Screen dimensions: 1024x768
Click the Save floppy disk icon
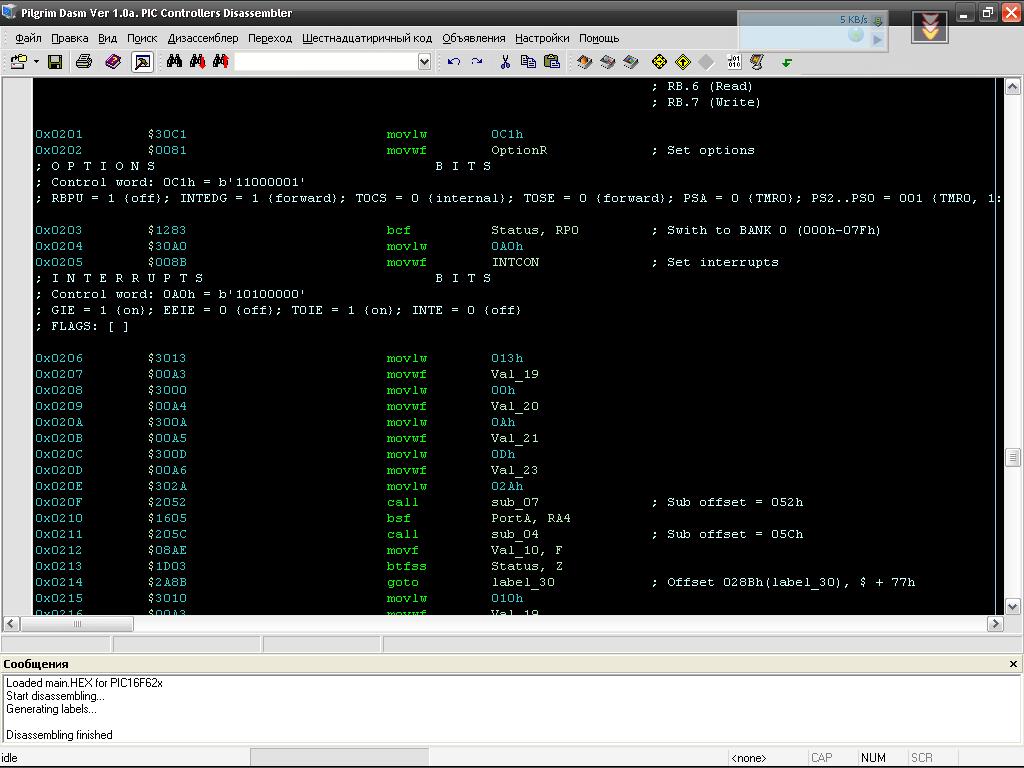click(55, 62)
